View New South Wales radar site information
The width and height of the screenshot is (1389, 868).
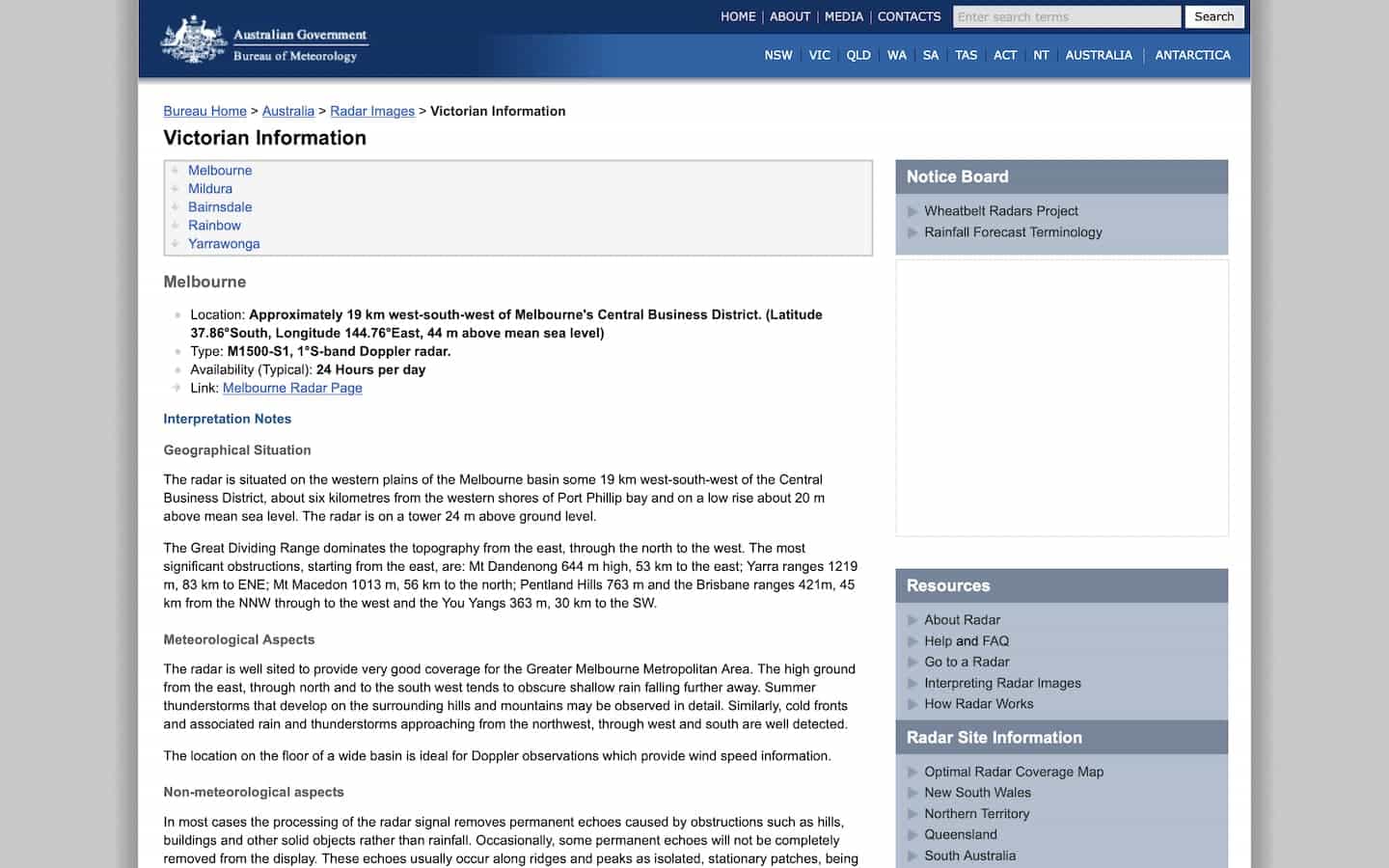tap(977, 793)
